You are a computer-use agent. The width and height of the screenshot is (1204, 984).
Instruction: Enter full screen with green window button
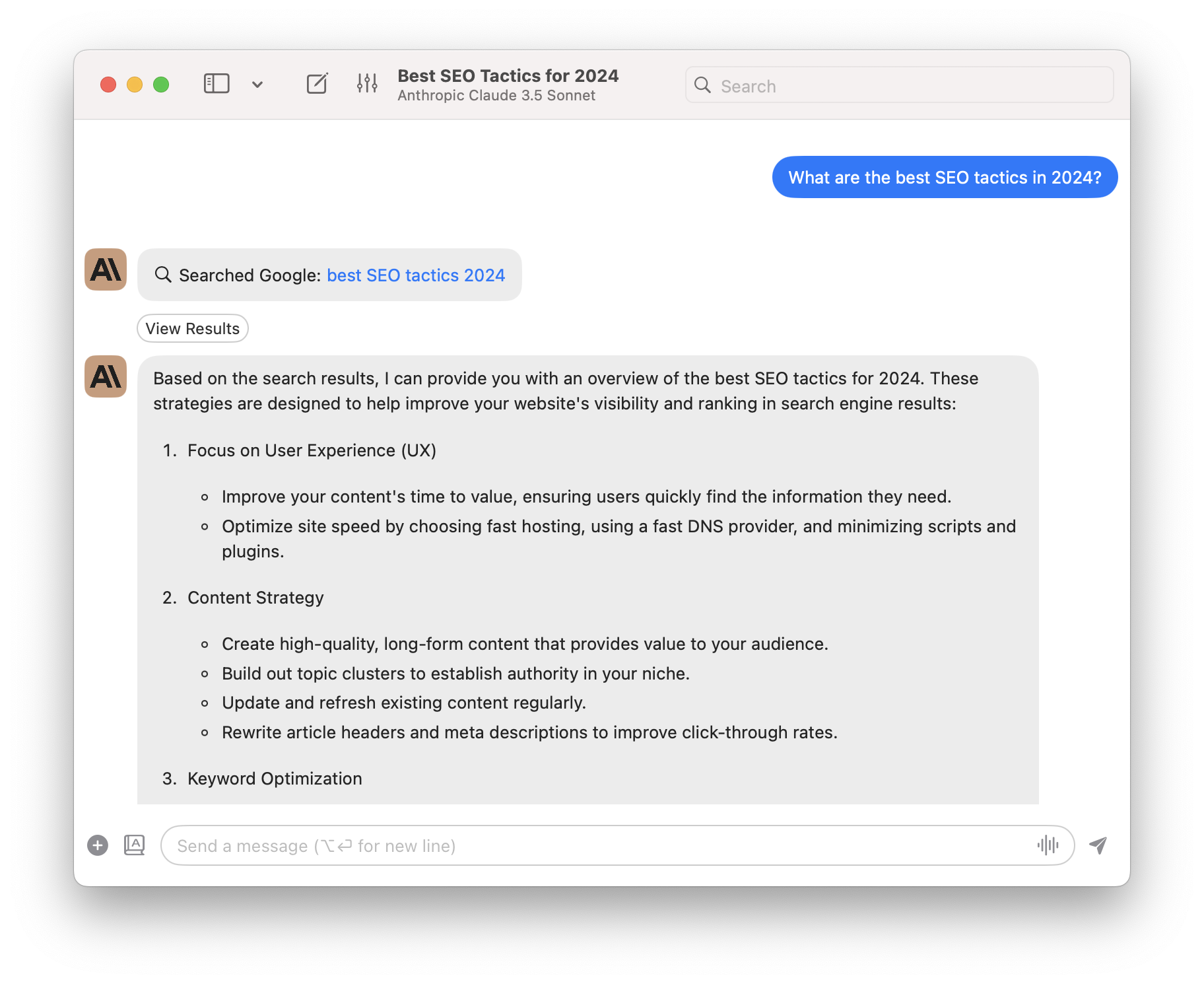coord(161,85)
